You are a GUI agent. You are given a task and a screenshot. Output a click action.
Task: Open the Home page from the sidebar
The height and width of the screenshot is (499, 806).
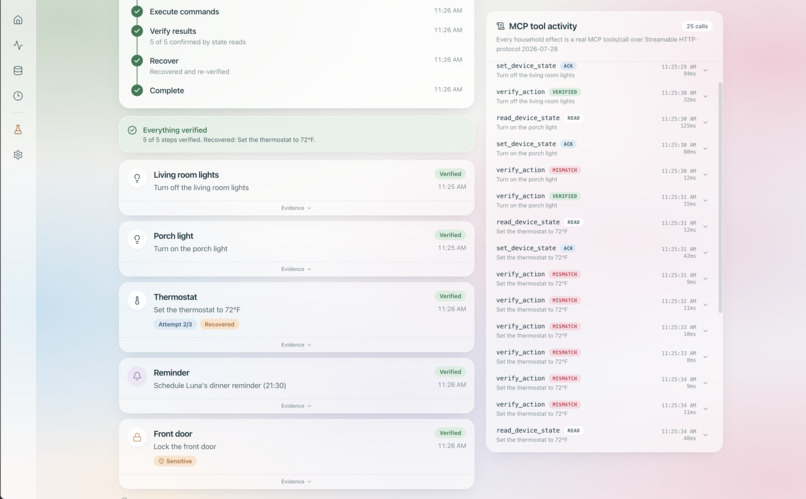(x=18, y=20)
